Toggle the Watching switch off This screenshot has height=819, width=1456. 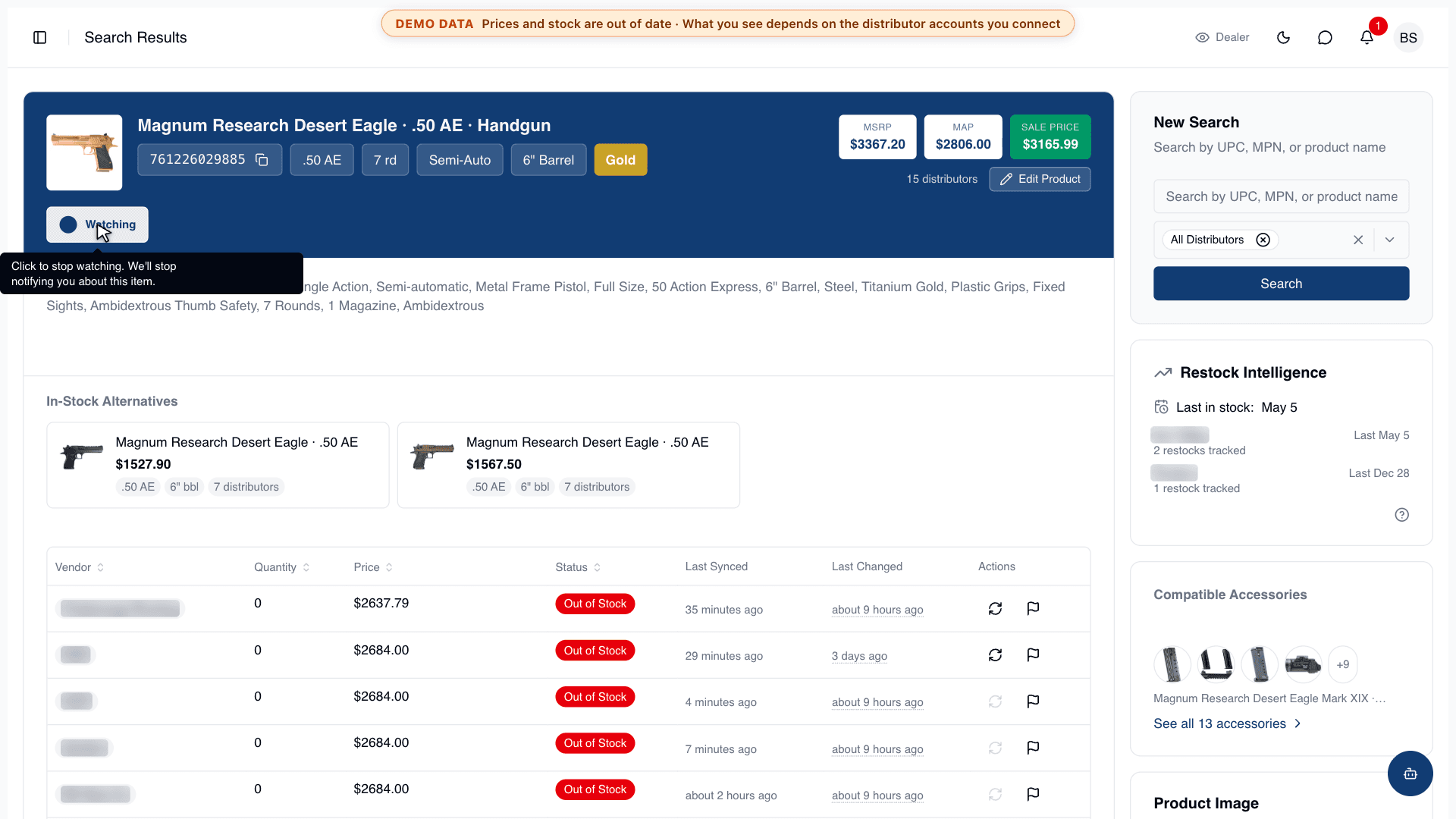click(x=97, y=224)
